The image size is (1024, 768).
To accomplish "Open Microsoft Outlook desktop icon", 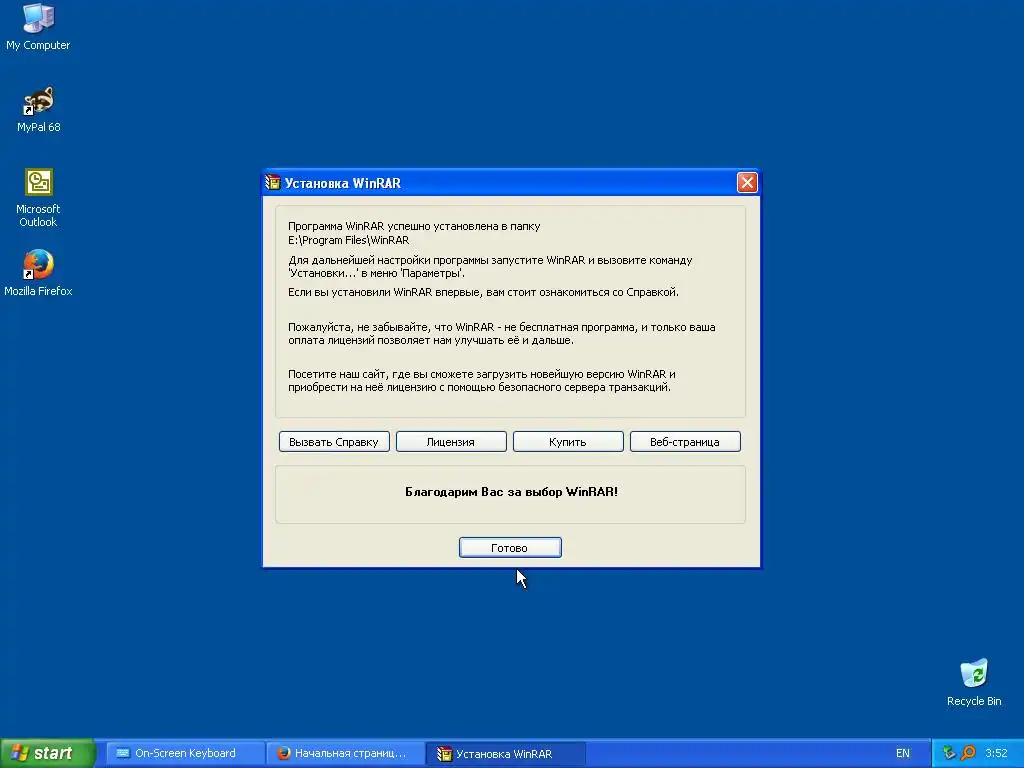I will (x=38, y=197).
